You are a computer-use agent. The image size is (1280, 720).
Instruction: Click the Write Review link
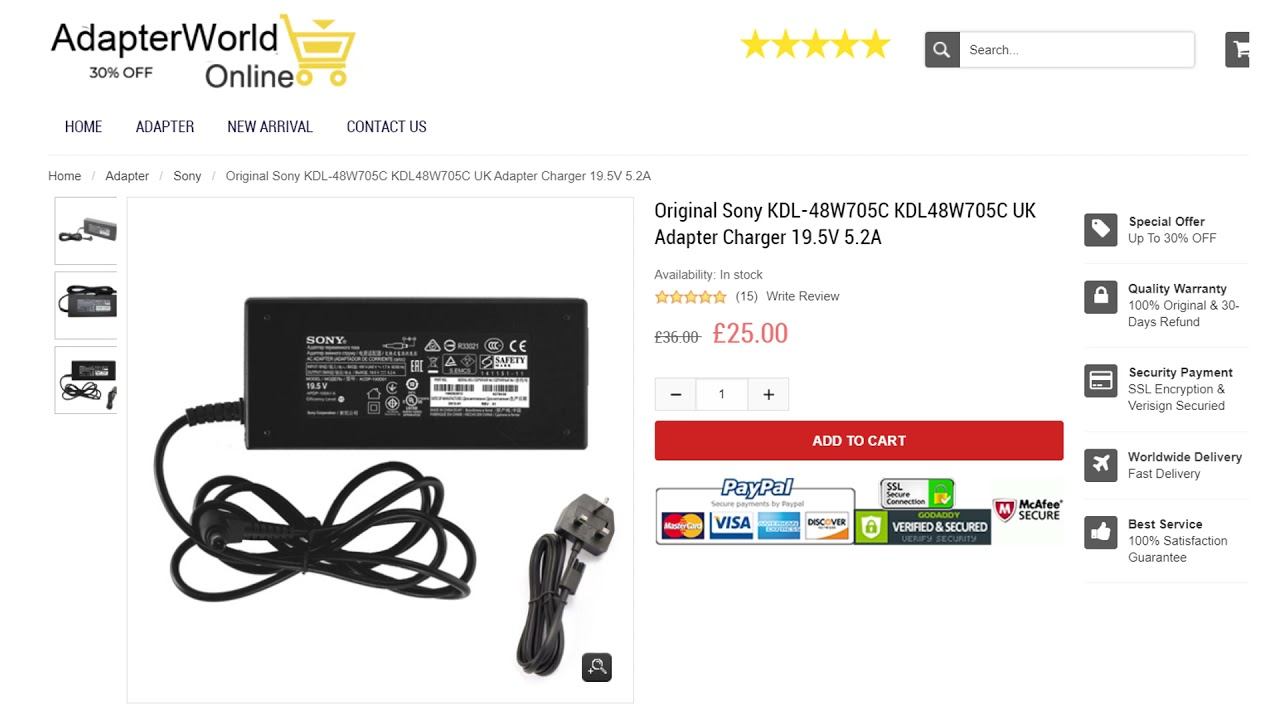click(x=803, y=296)
